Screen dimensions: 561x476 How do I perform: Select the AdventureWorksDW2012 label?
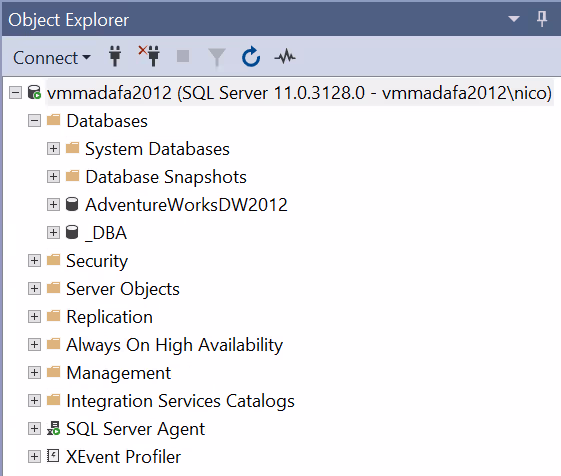[x=186, y=205]
